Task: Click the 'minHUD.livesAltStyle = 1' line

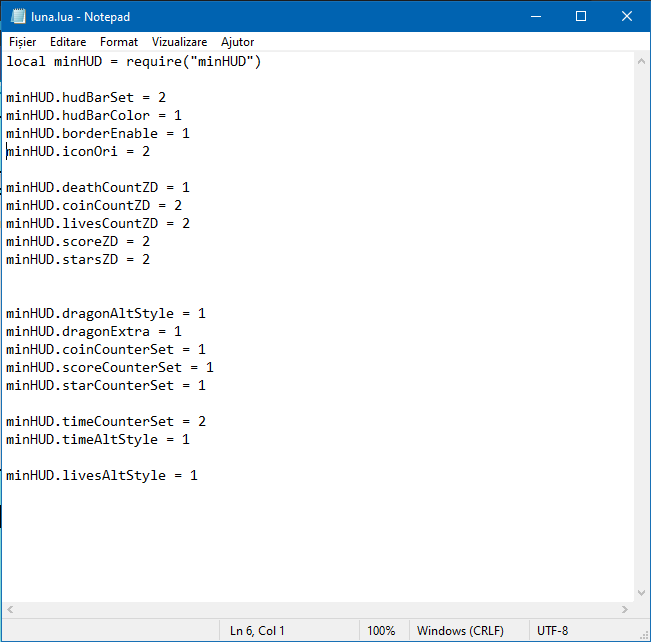Action: [x=102, y=475]
